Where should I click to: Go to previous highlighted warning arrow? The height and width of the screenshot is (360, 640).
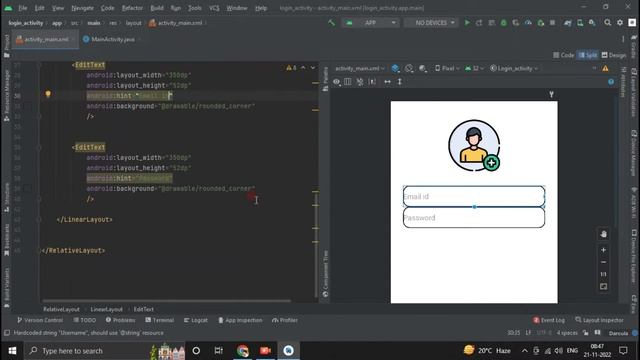pyautogui.click(x=303, y=68)
